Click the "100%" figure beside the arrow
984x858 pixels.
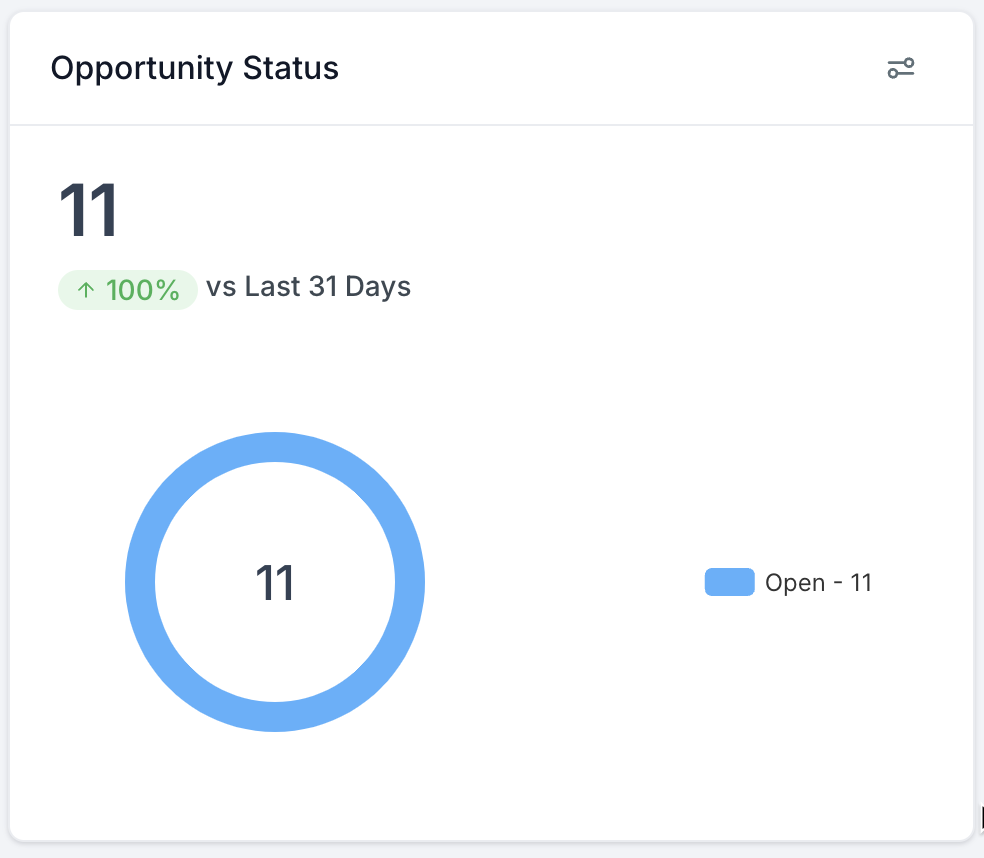pyautogui.click(x=142, y=290)
